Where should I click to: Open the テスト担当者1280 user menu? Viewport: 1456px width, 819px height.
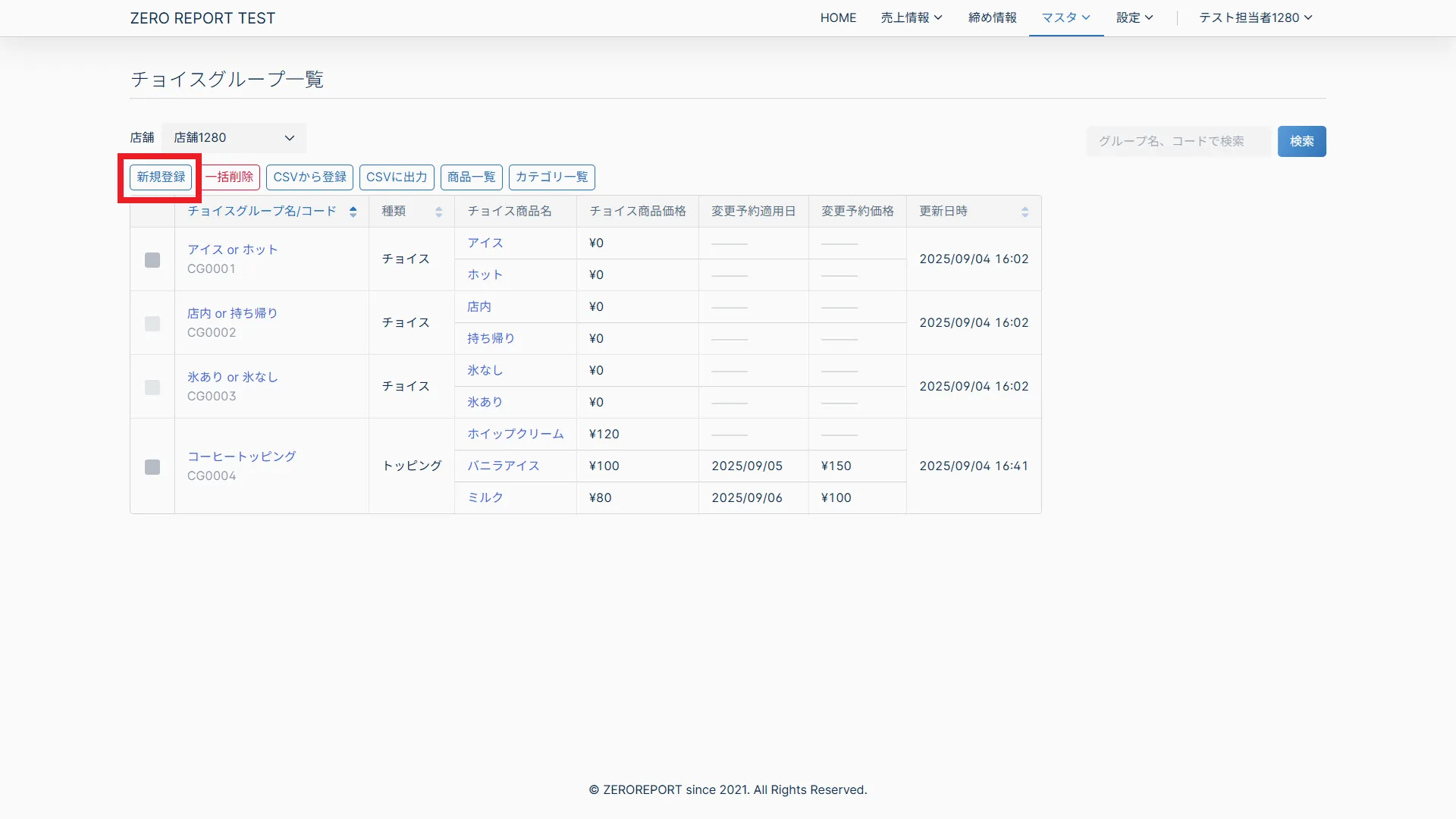(1255, 17)
